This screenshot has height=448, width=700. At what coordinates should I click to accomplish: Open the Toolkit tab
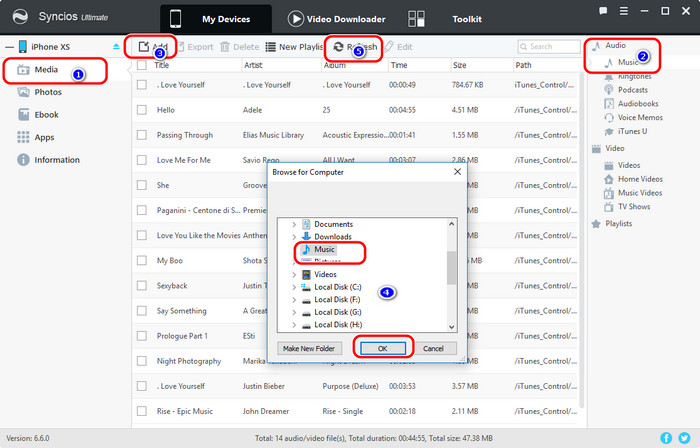[x=445, y=19]
